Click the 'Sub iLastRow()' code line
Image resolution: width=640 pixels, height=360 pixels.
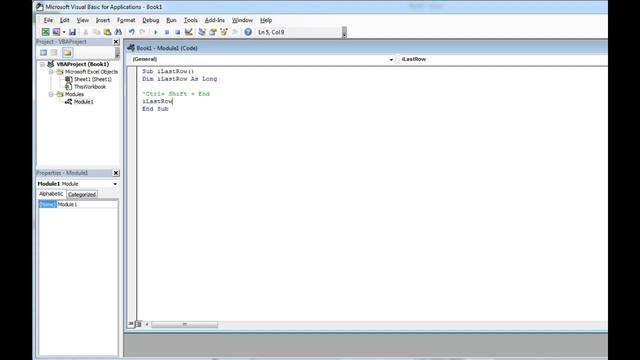tap(168, 71)
